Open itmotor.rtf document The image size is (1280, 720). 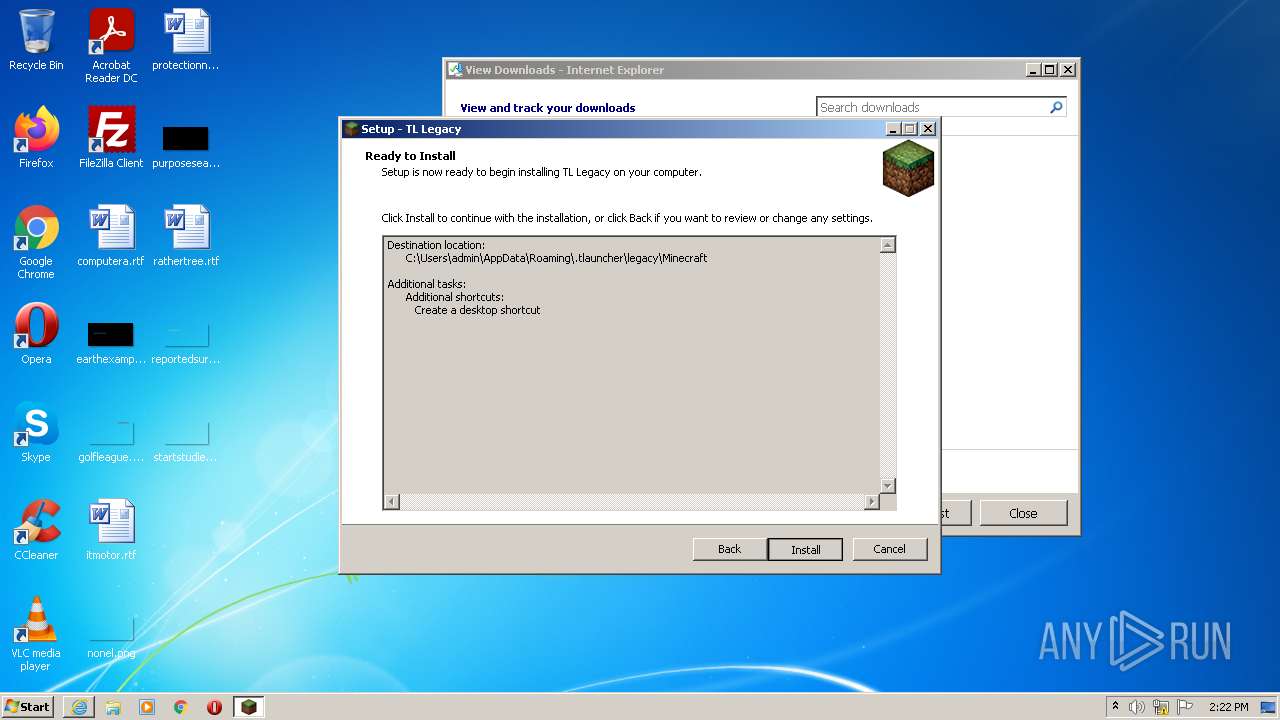[111, 530]
